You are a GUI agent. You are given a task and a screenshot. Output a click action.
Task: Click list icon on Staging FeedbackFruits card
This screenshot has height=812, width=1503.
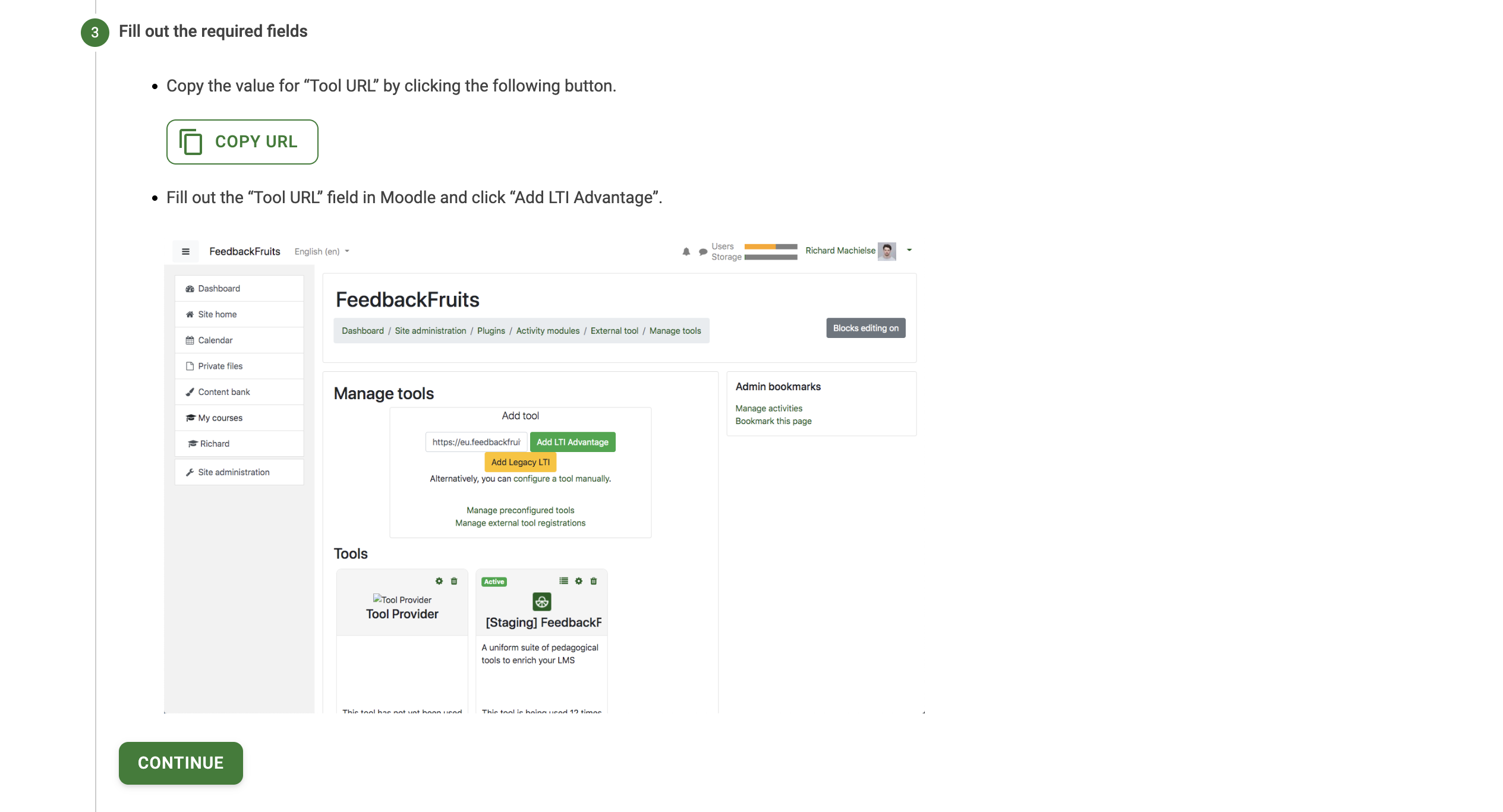tap(563, 581)
